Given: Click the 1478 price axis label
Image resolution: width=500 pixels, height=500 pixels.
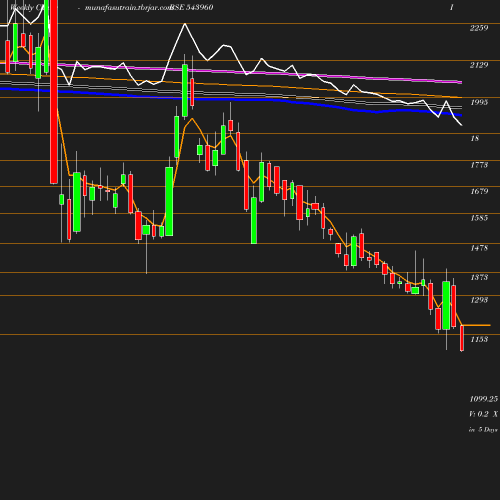Looking at the screenshot, I should [479, 248].
